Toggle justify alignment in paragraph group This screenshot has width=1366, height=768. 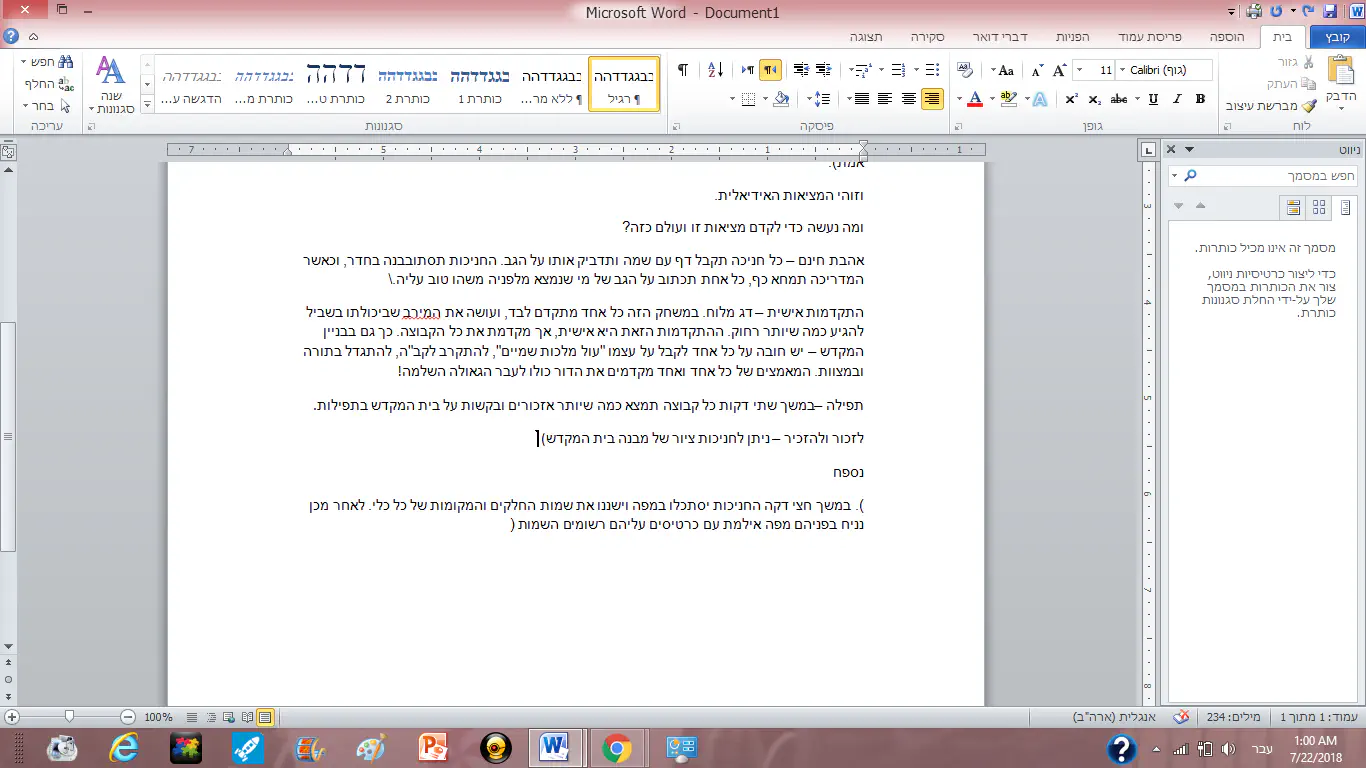coord(861,99)
